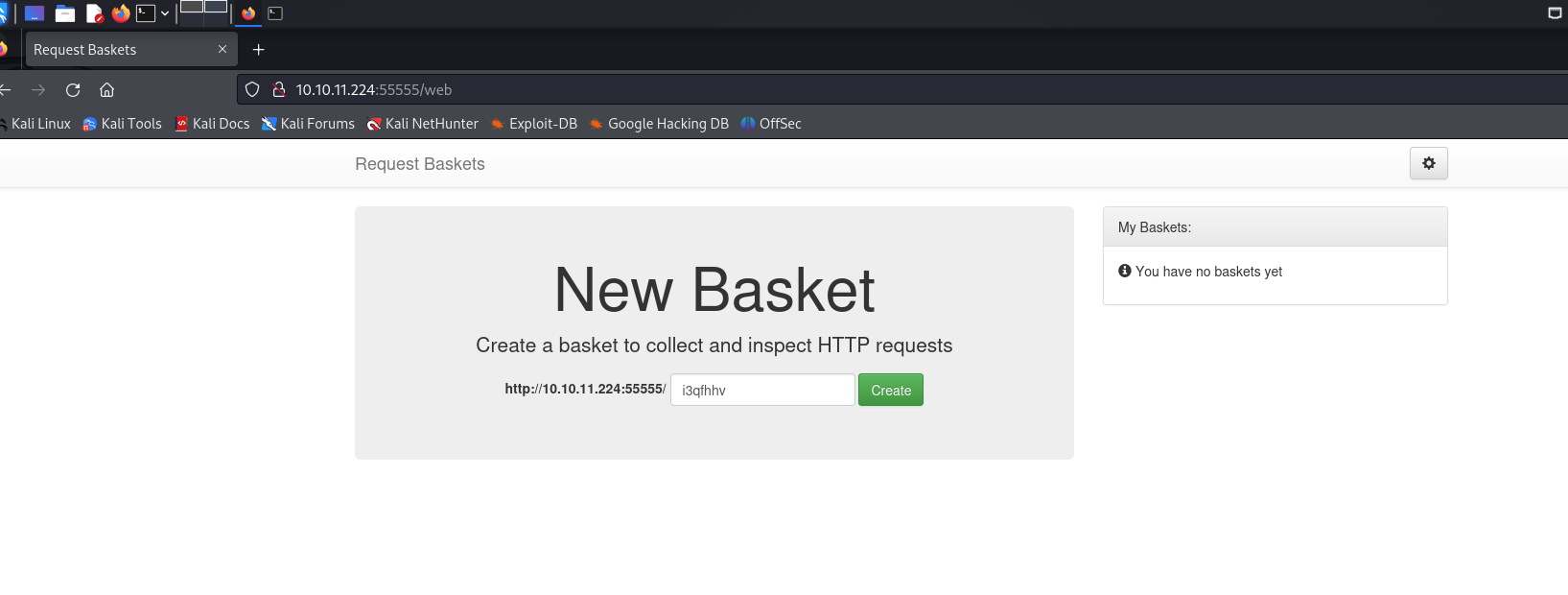Go to the Firefox home page
The image size is (1568, 595).
point(106,90)
